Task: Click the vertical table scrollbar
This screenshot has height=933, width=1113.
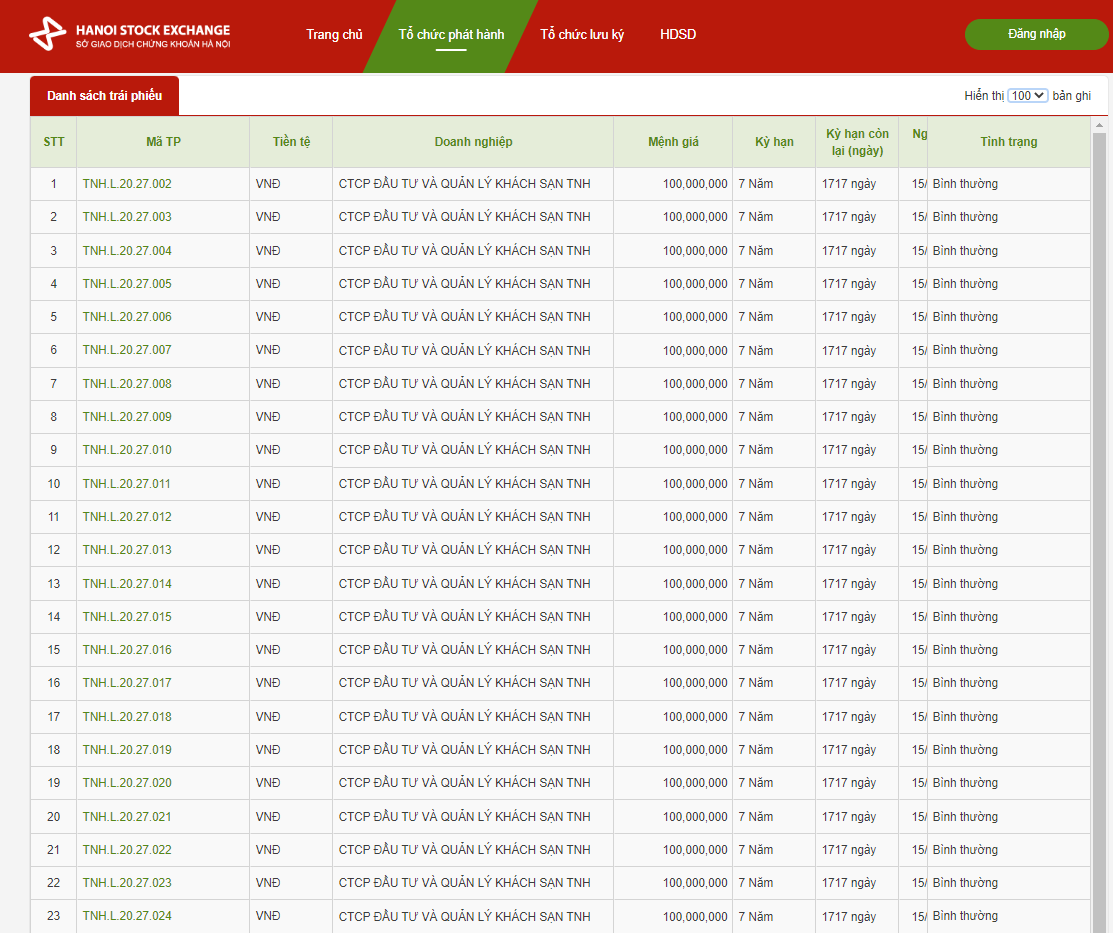Action: point(1099,500)
